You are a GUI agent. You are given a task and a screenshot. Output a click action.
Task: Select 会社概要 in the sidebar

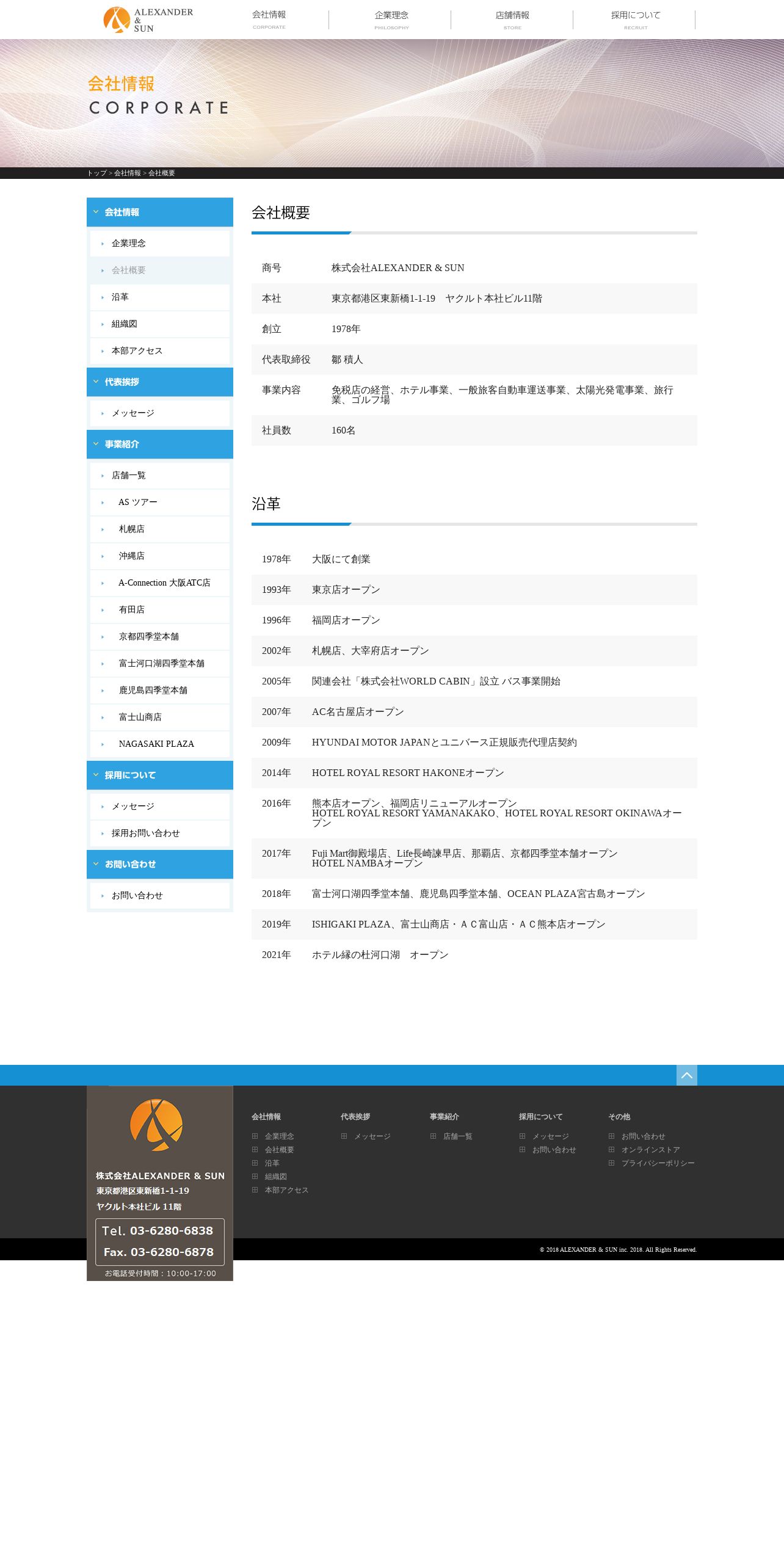click(x=160, y=270)
